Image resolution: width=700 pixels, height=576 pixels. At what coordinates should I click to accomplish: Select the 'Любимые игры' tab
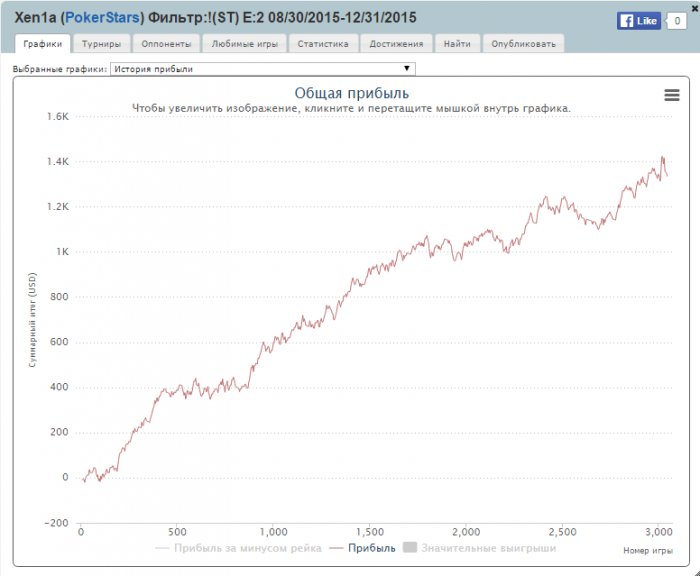point(244,44)
